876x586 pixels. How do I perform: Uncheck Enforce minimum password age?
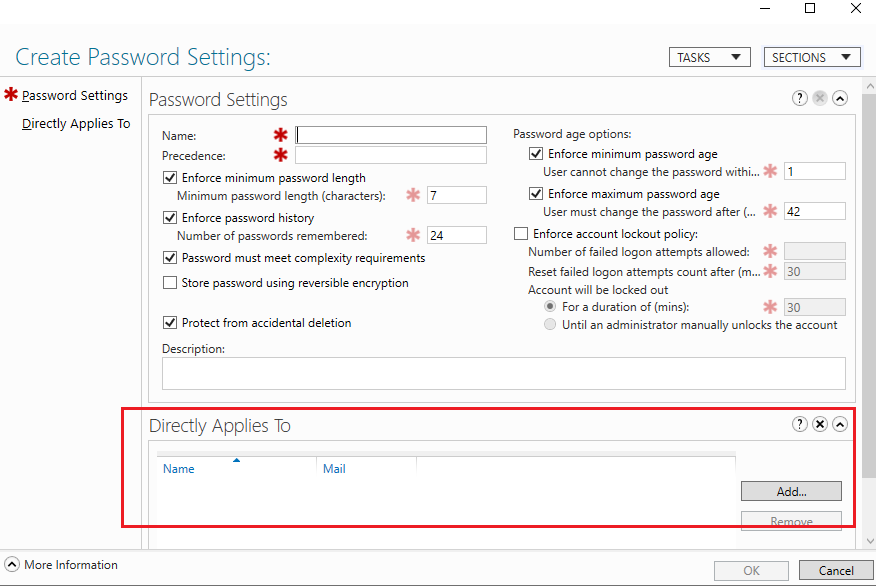click(536, 154)
